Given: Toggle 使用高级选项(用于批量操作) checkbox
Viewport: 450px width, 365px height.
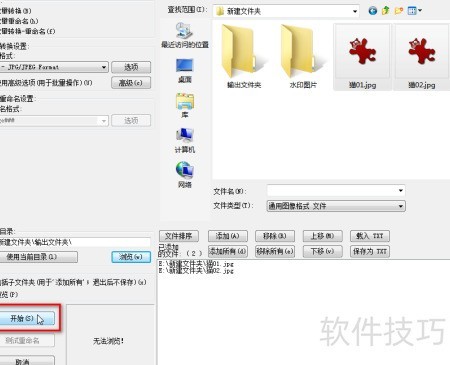Looking at the screenshot, I should [x=46, y=83].
